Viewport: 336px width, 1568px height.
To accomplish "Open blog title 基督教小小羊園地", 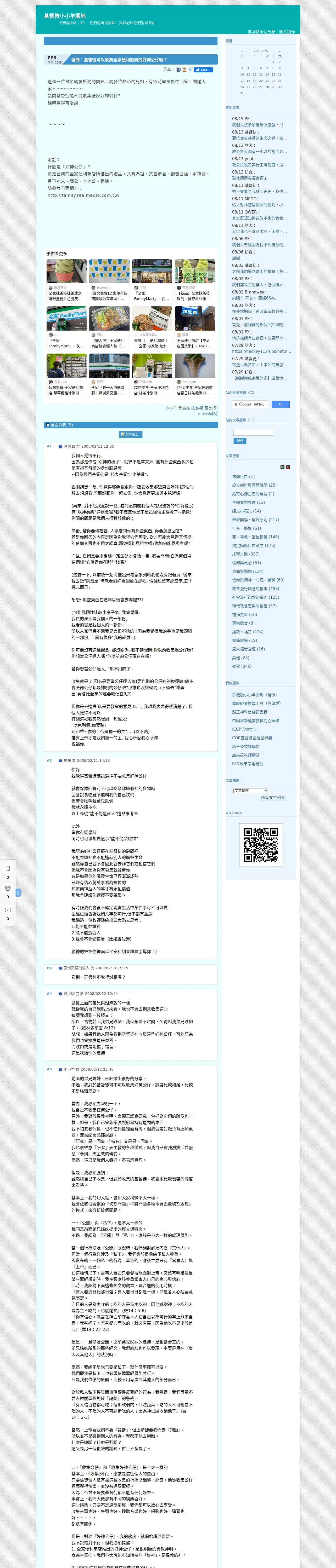I will click(65, 16).
